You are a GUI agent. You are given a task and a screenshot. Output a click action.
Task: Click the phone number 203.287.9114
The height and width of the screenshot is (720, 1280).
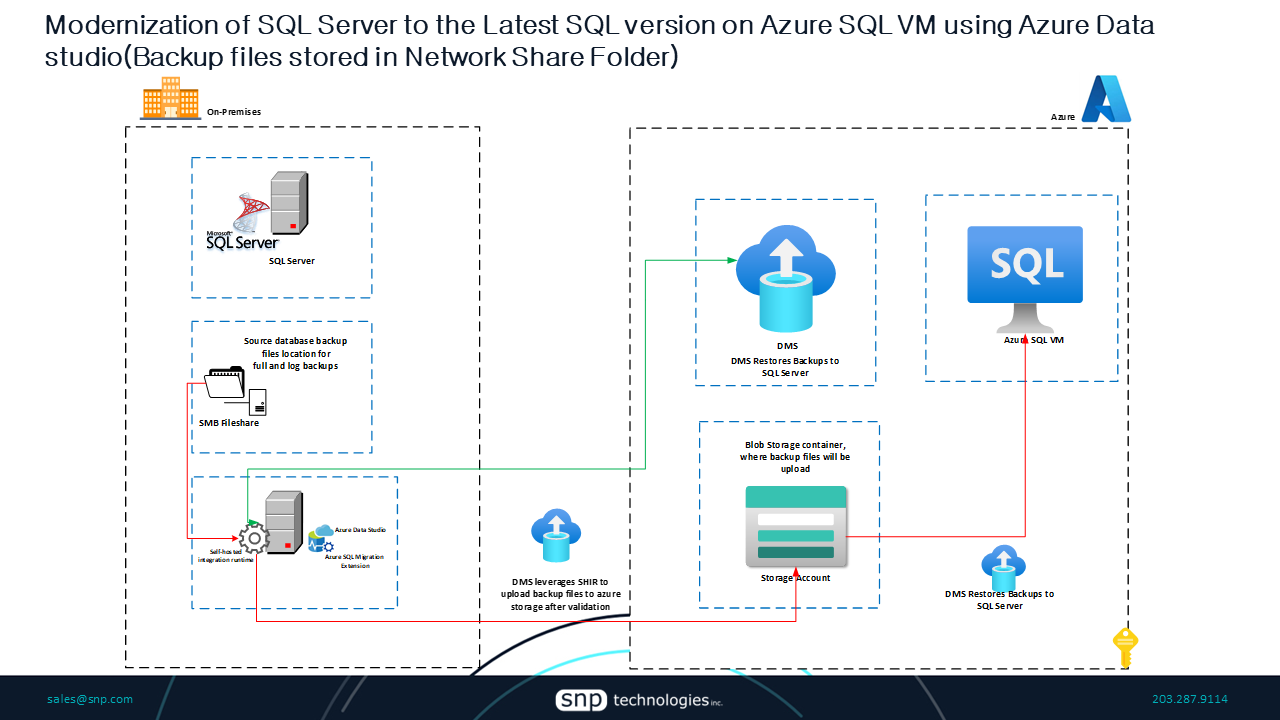coord(1190,699)
